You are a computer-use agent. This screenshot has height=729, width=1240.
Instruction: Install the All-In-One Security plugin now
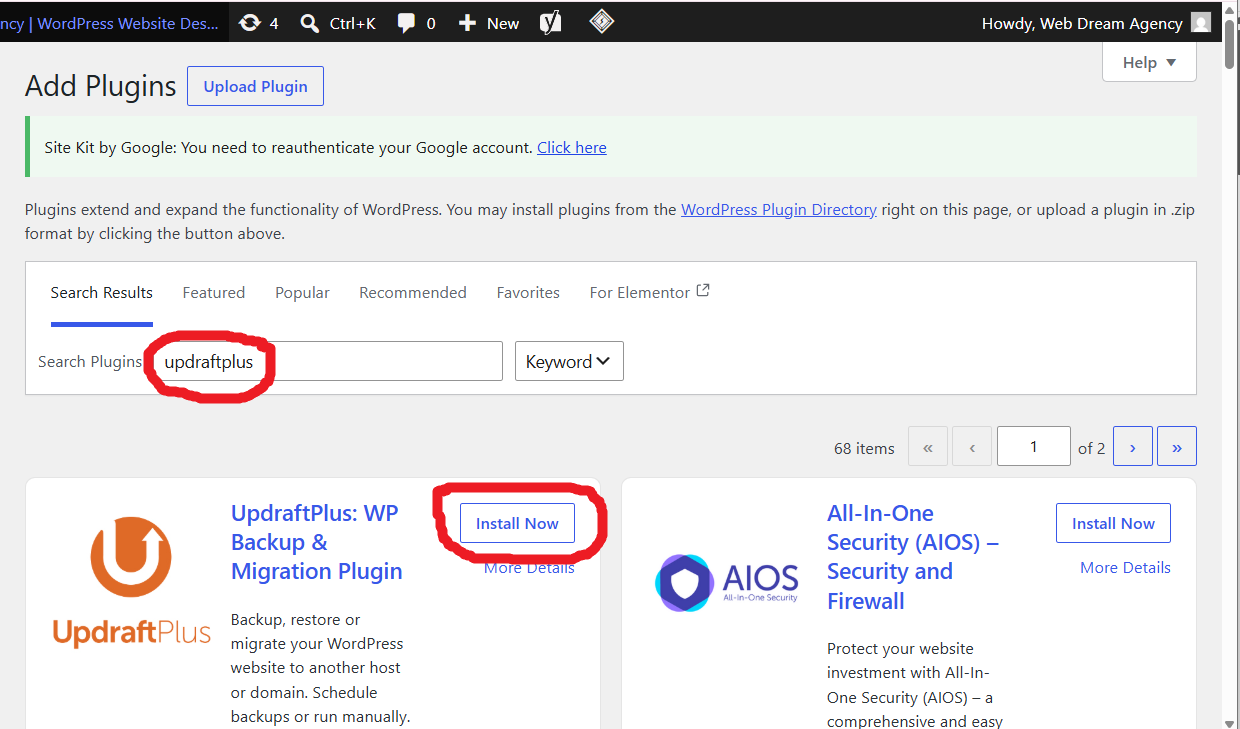tap(1113, 523)
